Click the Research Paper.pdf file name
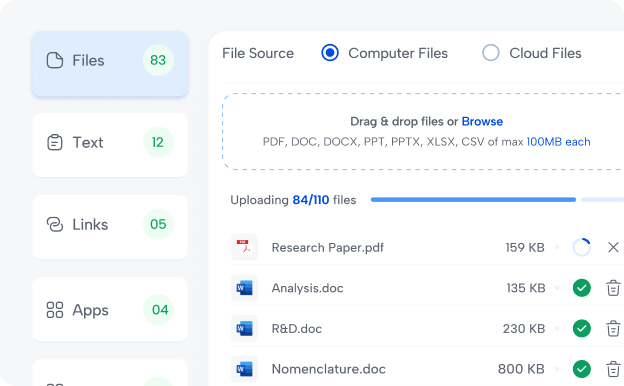This screenshot has height=386, width=624. (x=328, y=248)
